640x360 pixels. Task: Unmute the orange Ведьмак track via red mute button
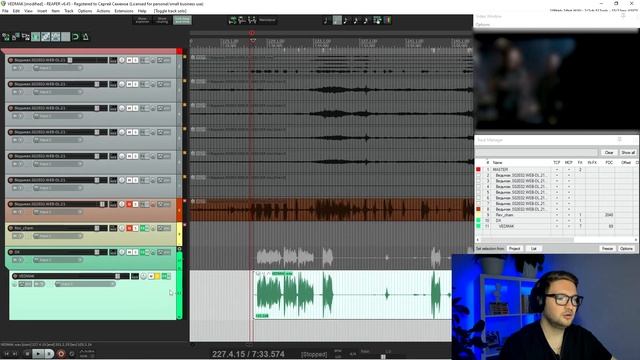(129, 204)
